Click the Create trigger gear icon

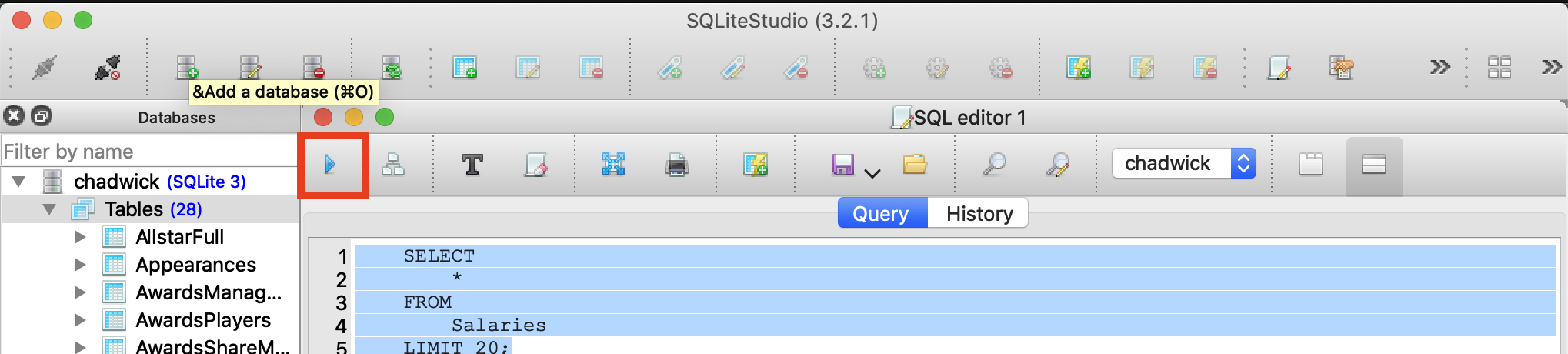pos(874,68)
